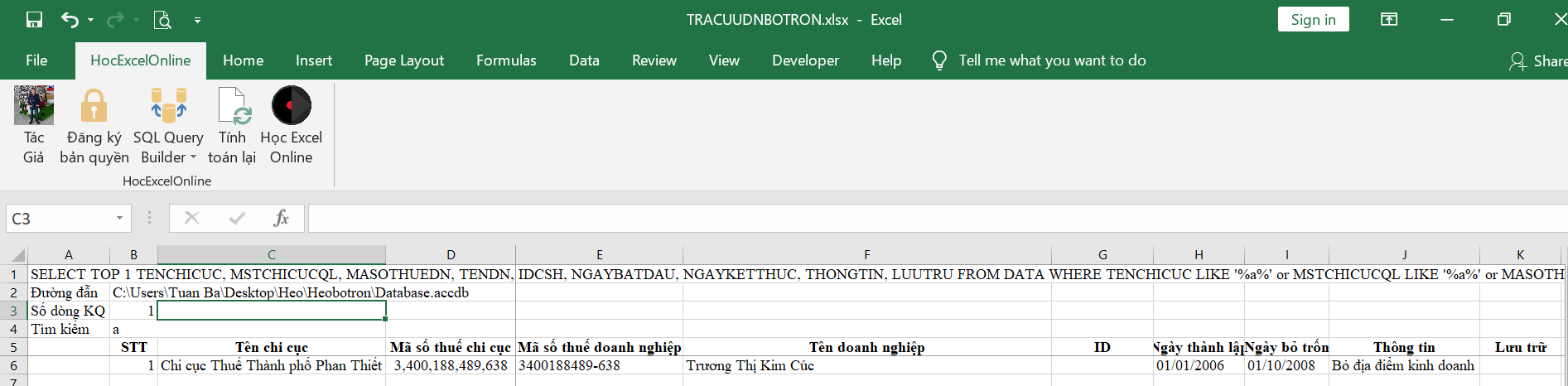Click date cell 01/10/2008

click(x=1286, y=365)
